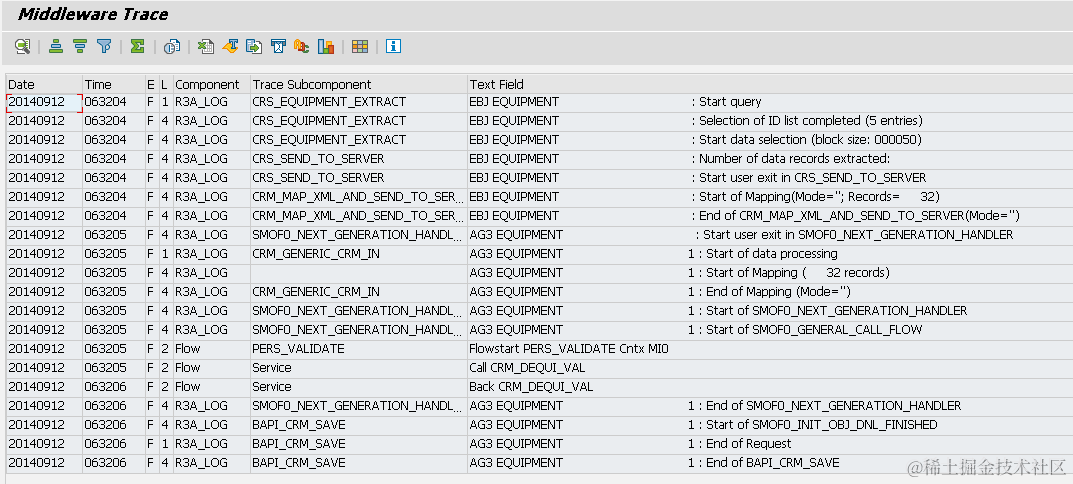Click 'Start user exit in CRS_SEND_TO_SERVER' text
1073x484 pixels.
coord(812,178)
